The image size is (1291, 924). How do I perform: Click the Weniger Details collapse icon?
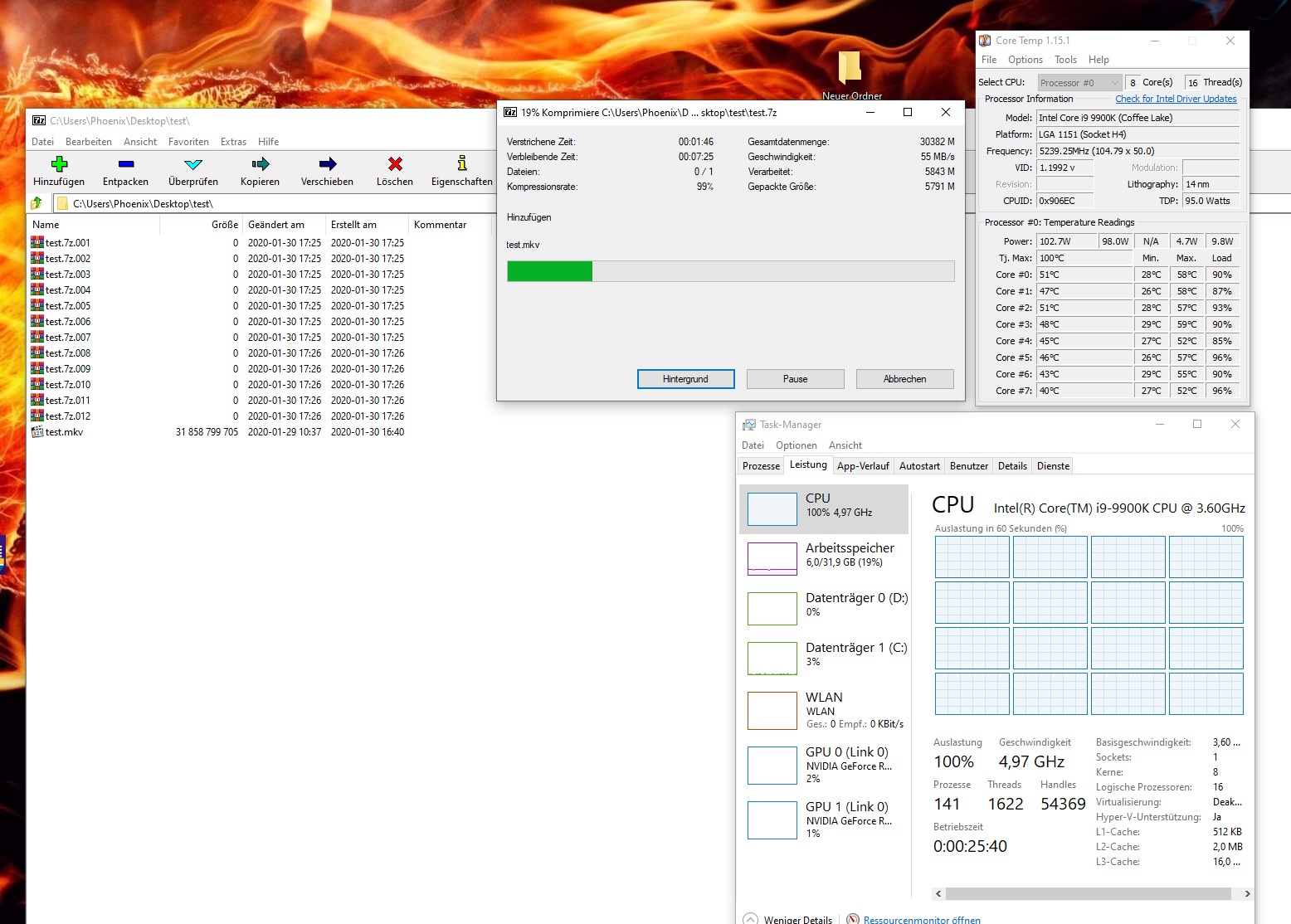pyautogui.click(x=750, y=919)
